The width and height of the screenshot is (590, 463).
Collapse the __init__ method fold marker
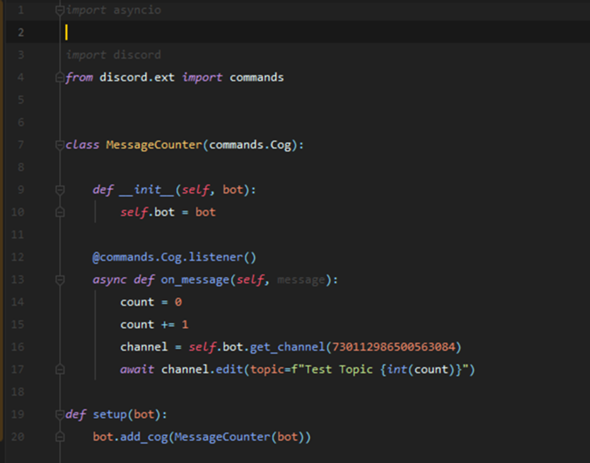coord(60,190)
